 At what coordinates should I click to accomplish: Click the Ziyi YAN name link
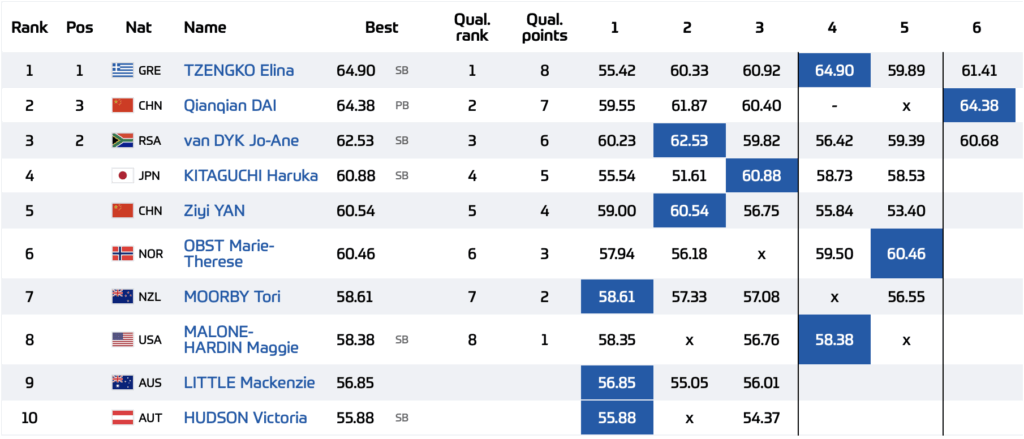tap(214, 211)
